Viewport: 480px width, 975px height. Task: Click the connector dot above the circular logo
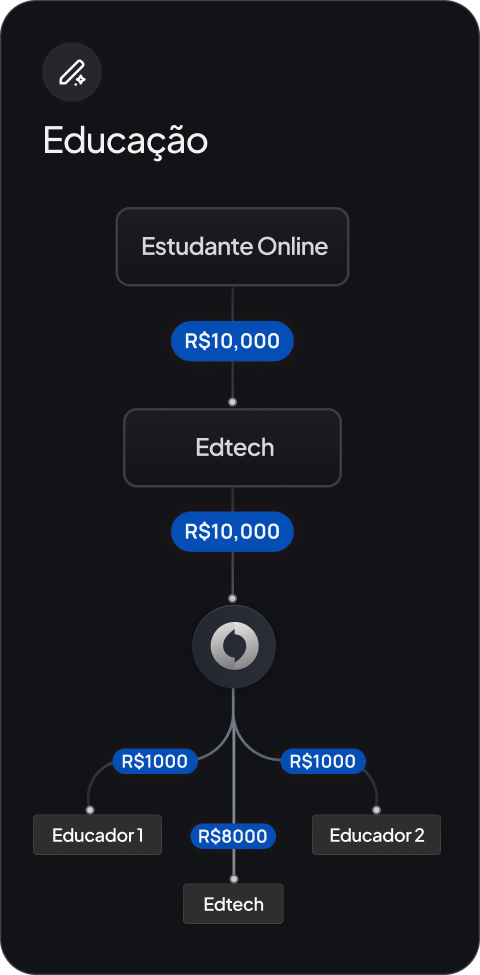pyautogui.click(x=233, y=598)
